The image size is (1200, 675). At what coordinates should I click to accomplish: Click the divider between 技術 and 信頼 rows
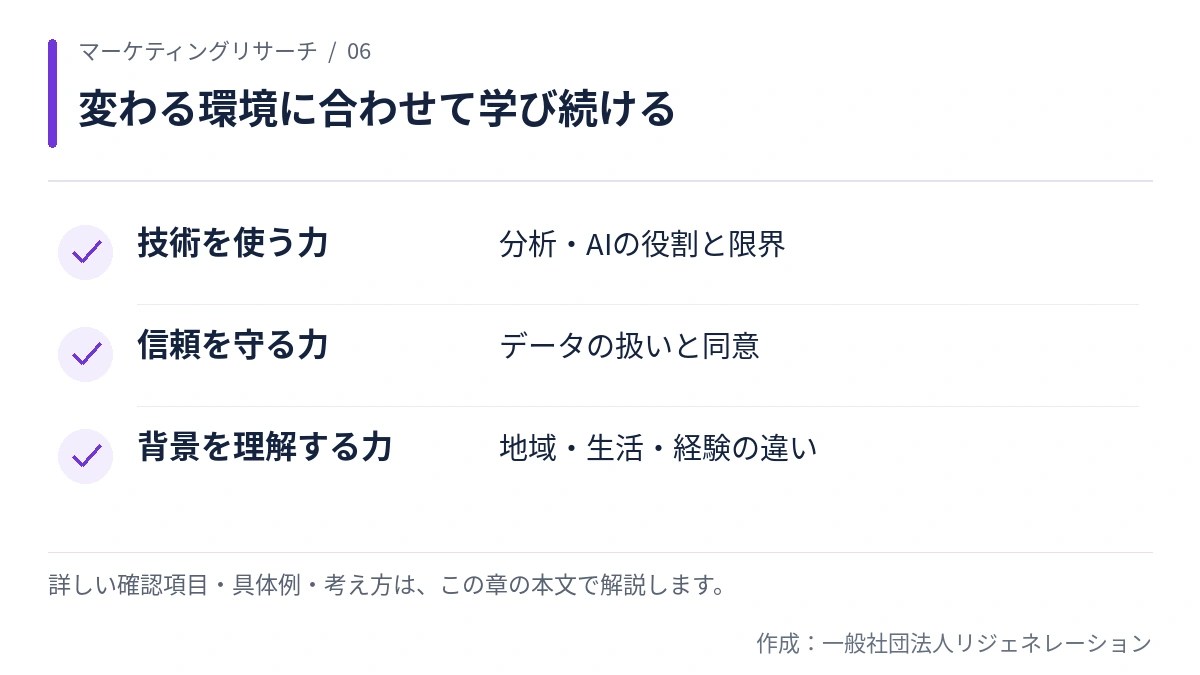(637, 304)
